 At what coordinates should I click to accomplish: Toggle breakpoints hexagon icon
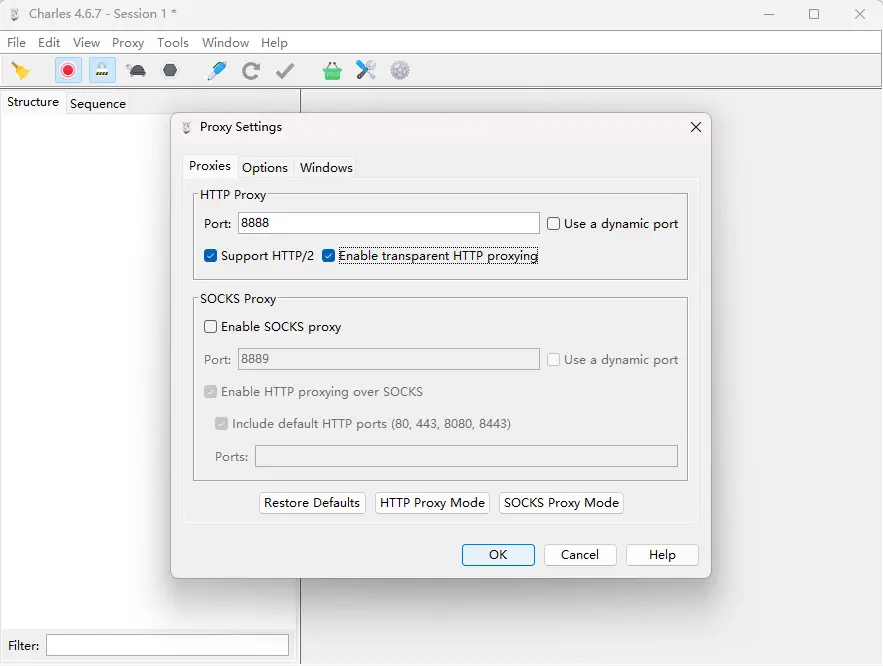(170, 70)
